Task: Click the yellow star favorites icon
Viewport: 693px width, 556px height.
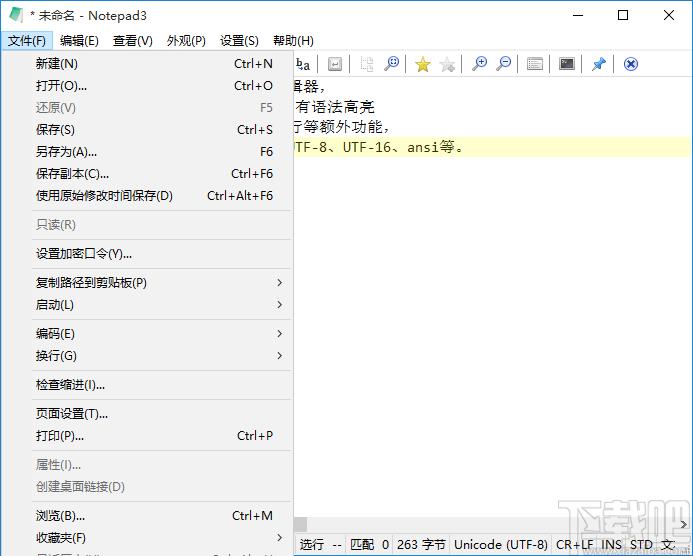Action: click(x=423, y=65)
